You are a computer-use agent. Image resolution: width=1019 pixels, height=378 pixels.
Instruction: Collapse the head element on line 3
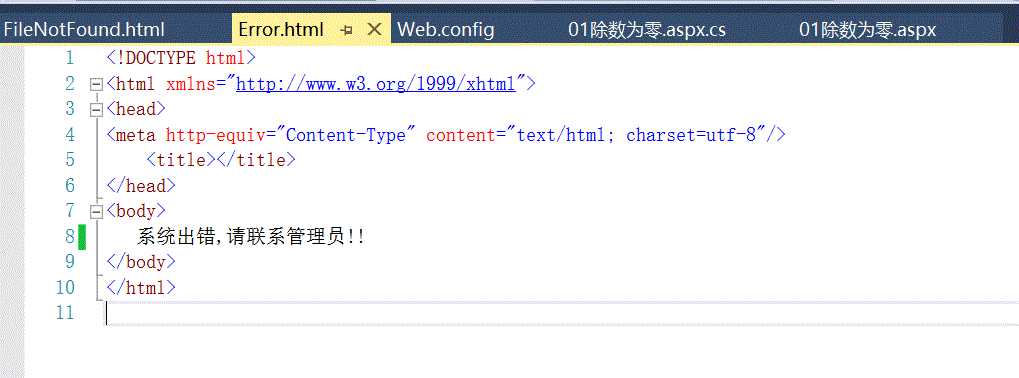97,110
